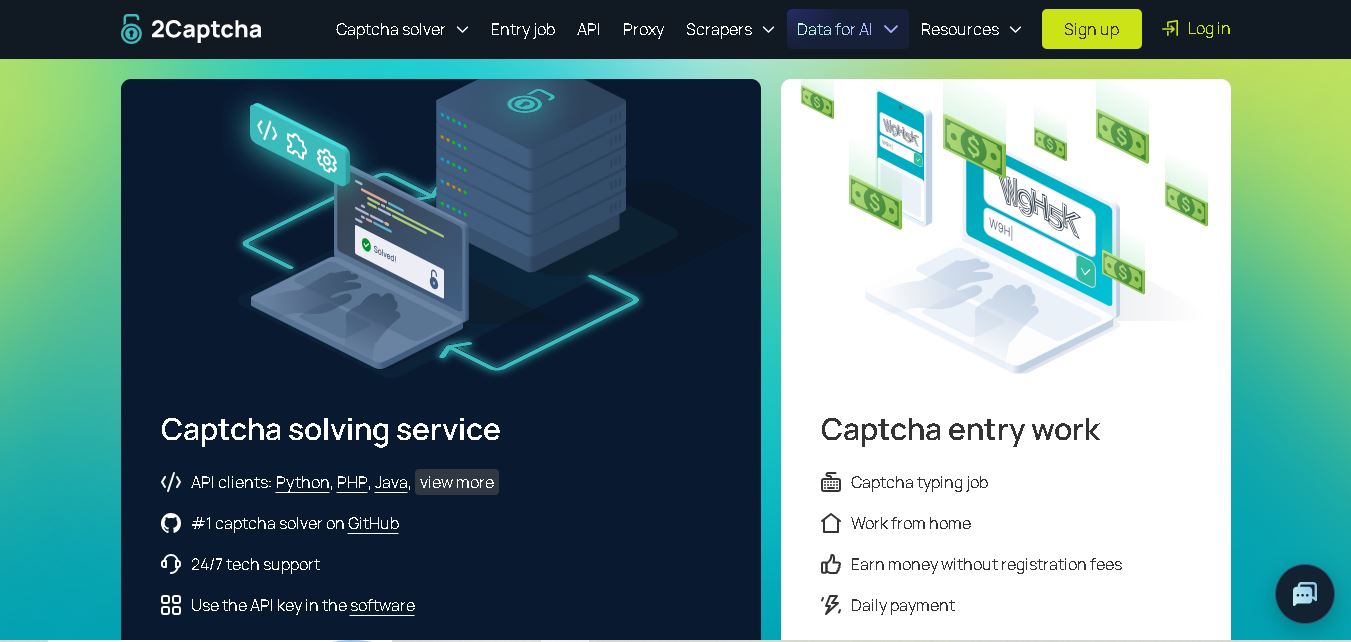Click the view more button
The image size is (1351, 642).
pyautogui.click(x=457, y=482)
